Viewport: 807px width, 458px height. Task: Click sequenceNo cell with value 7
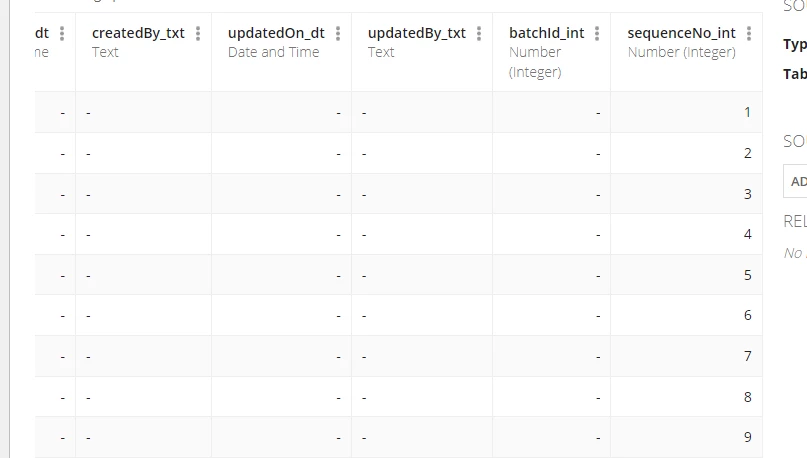tap(687, 356)
